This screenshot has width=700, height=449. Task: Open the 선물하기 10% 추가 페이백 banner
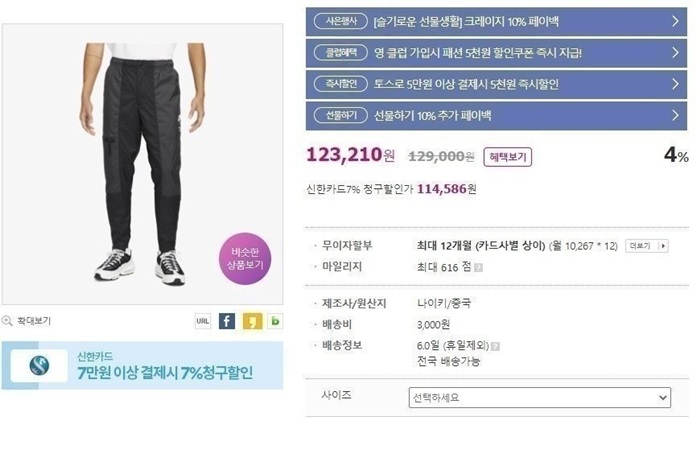click(x=496, y=116)
